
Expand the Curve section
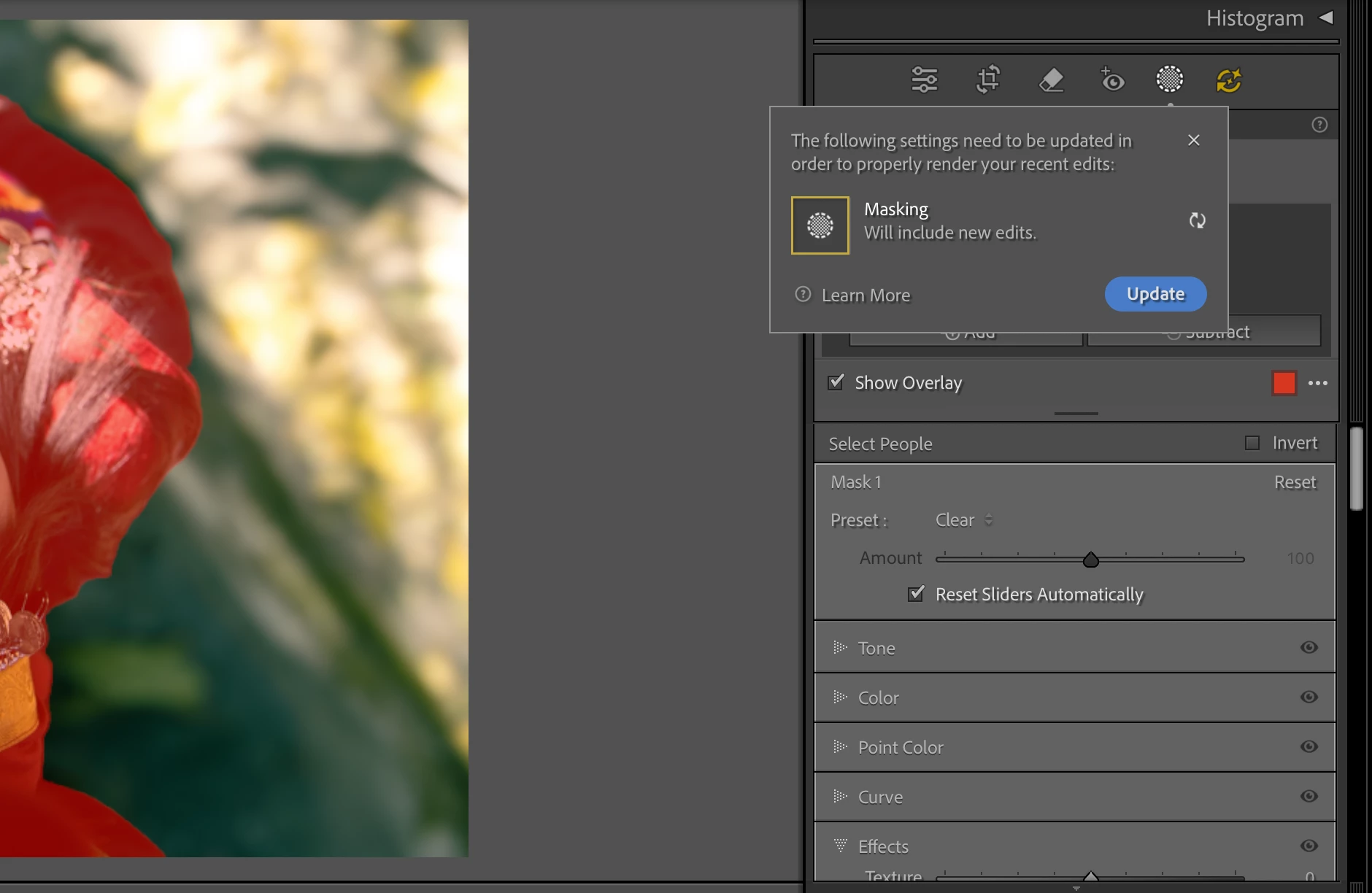pos(841,796)
